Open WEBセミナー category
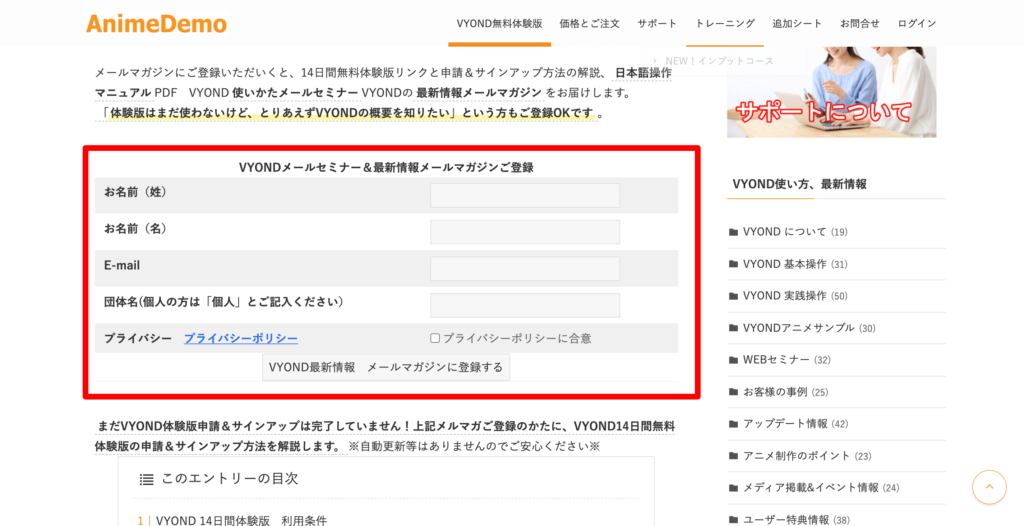1024x526 pixels. [x=776, y=360]
